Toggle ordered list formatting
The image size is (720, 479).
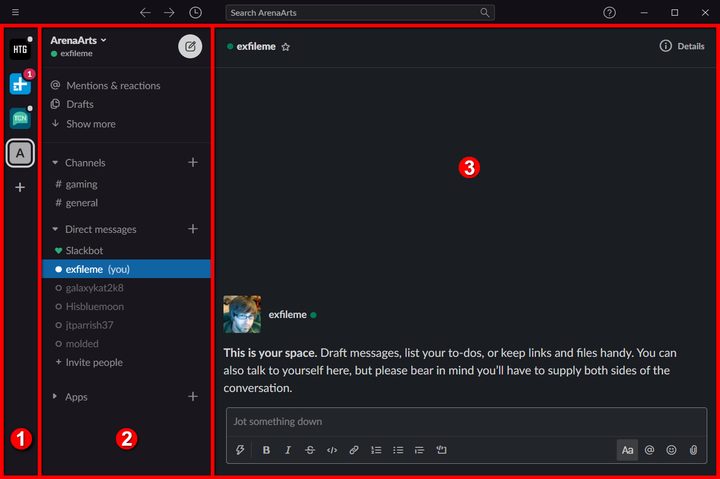pyautogui.click(x=376, y=450)
